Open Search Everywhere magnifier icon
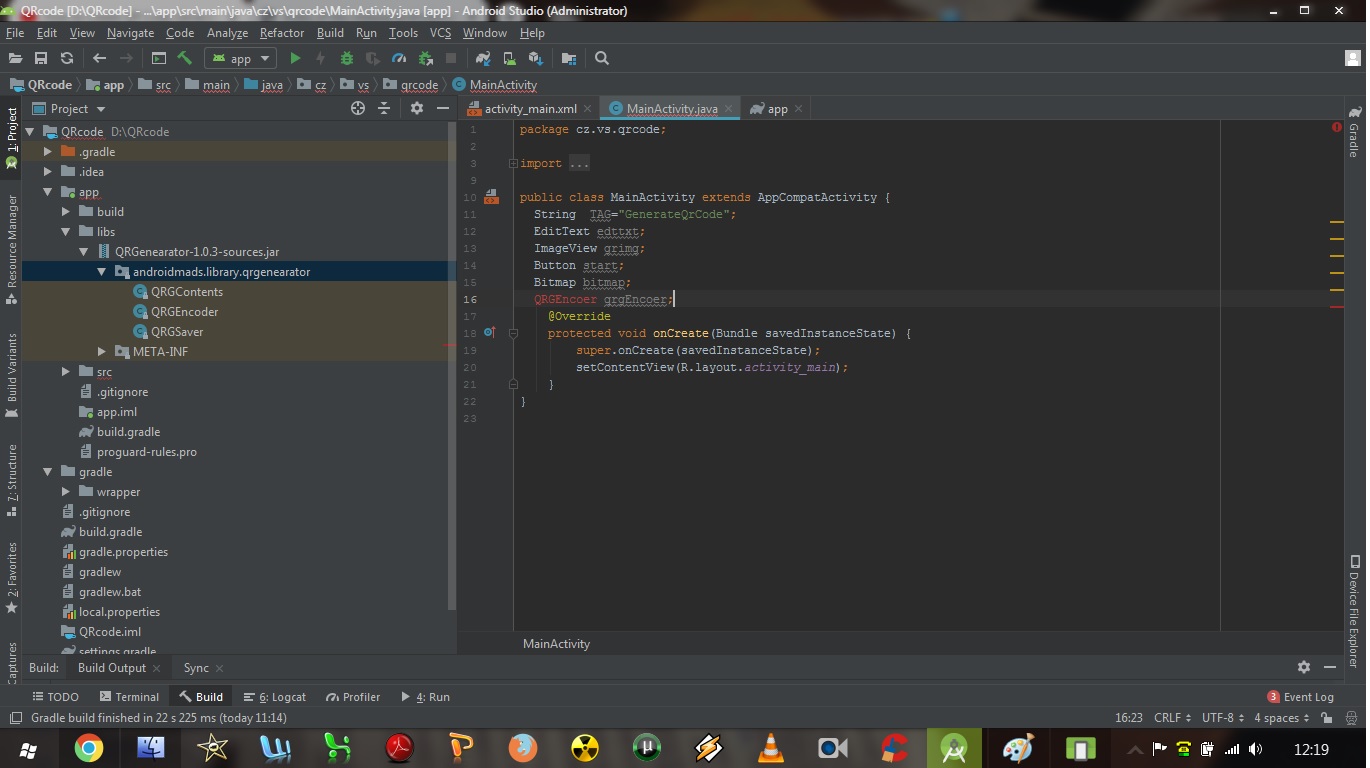The image size is (1370, 768). [x=602, y=59]
